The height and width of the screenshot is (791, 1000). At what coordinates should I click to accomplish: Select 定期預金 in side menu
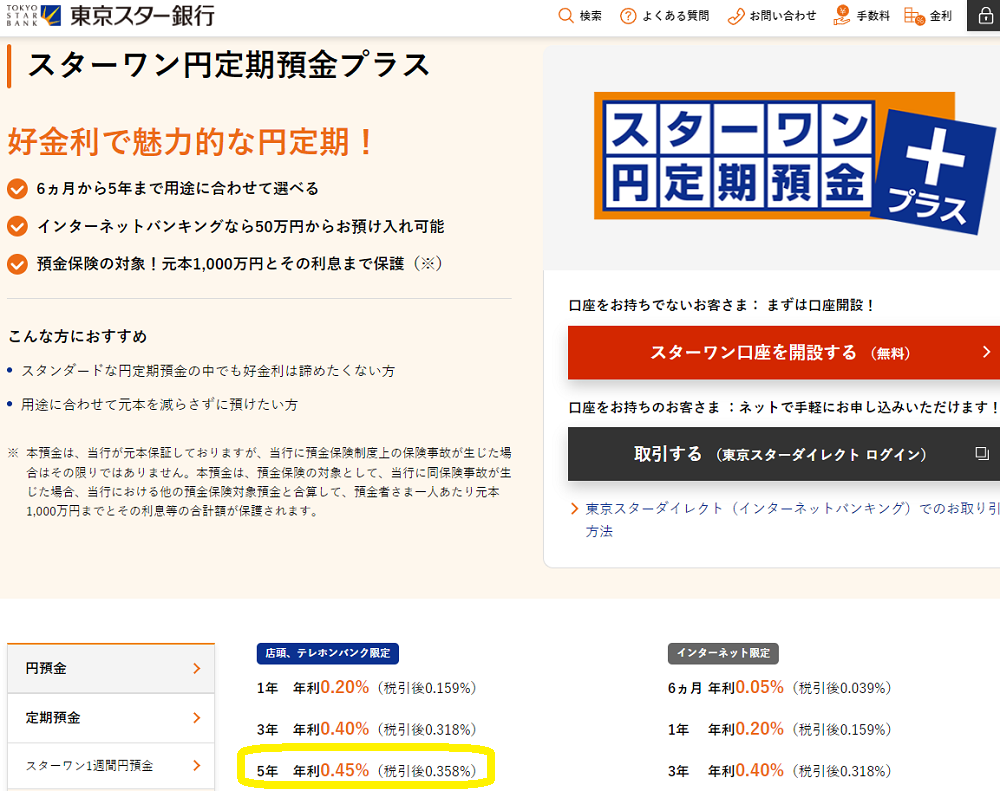tap(111, 718)
